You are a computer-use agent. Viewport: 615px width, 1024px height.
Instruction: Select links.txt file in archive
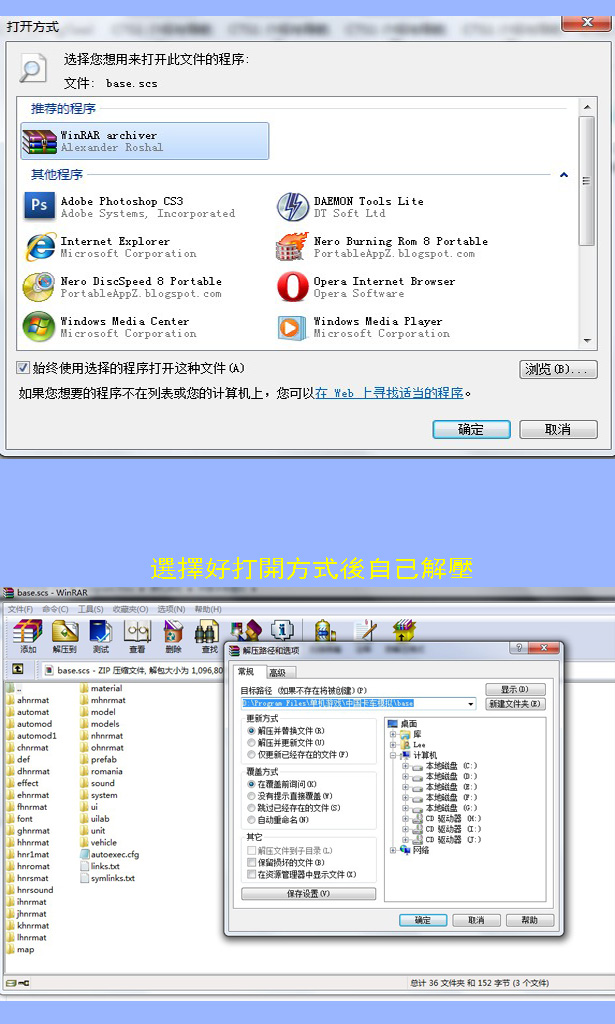[x=100, y=866]
